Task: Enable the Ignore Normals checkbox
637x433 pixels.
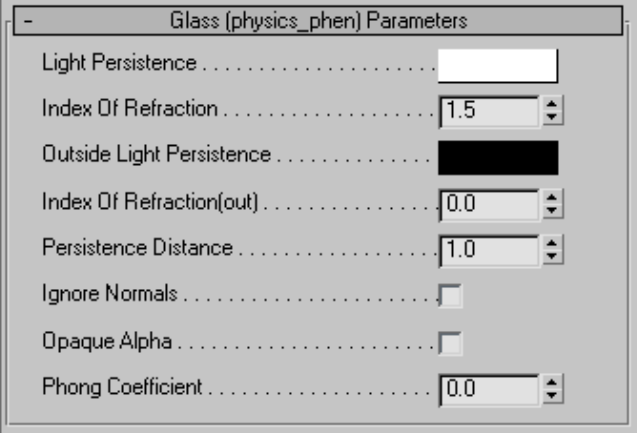Action: 451,296
